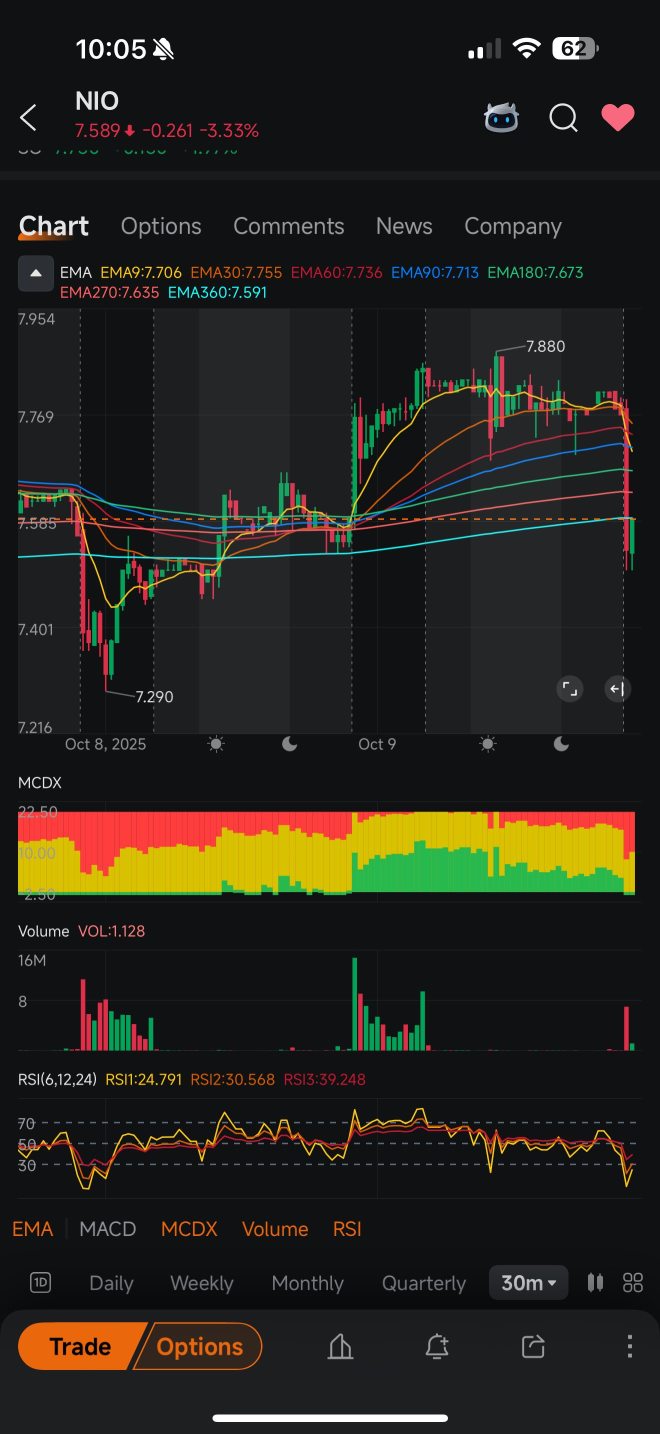
Task: Tap the share icon
Action: pos(533,1347)
